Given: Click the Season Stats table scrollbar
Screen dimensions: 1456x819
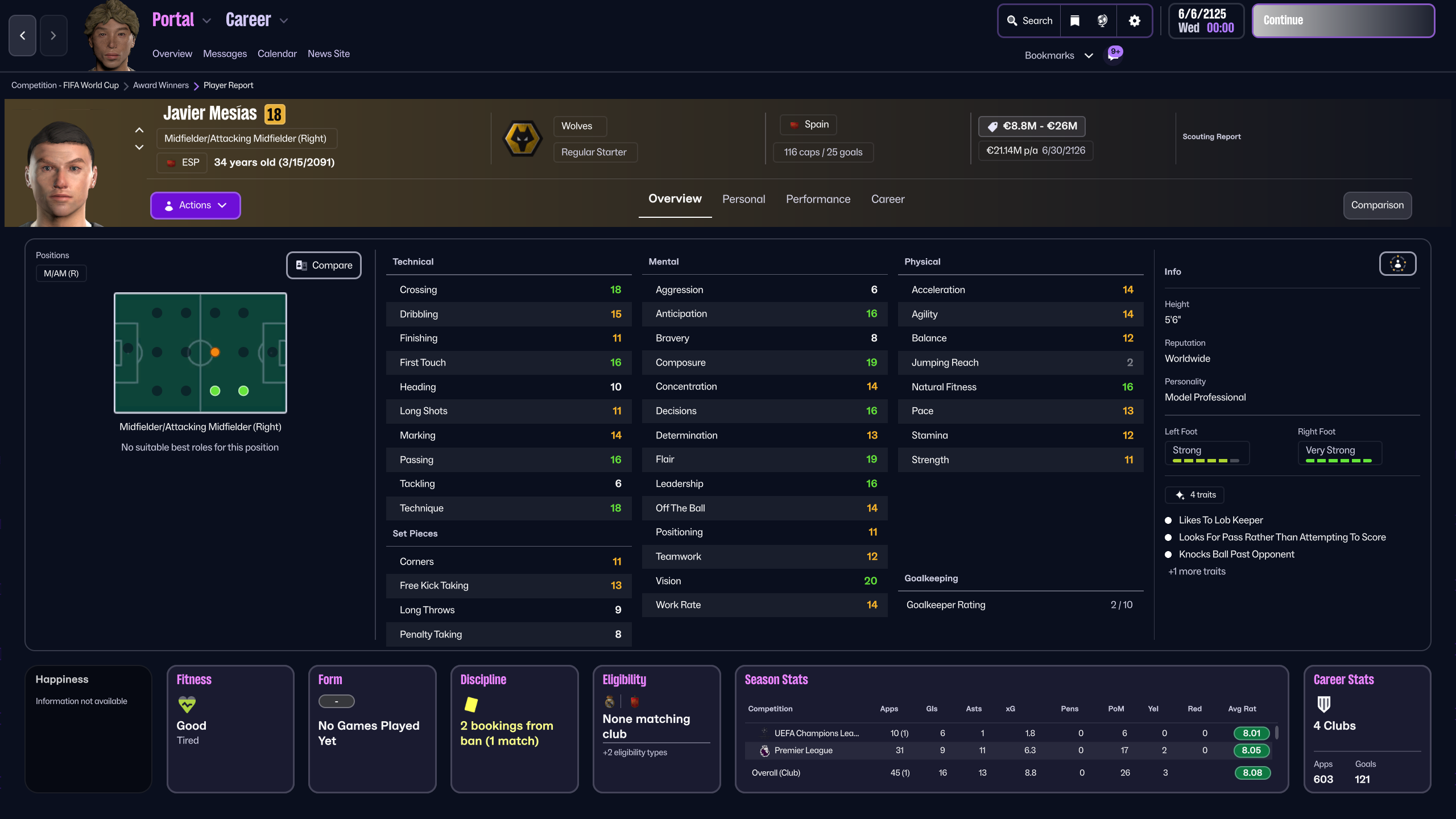Looking at the screenshot, I should pyautogui.click(x=1277, y=733).
